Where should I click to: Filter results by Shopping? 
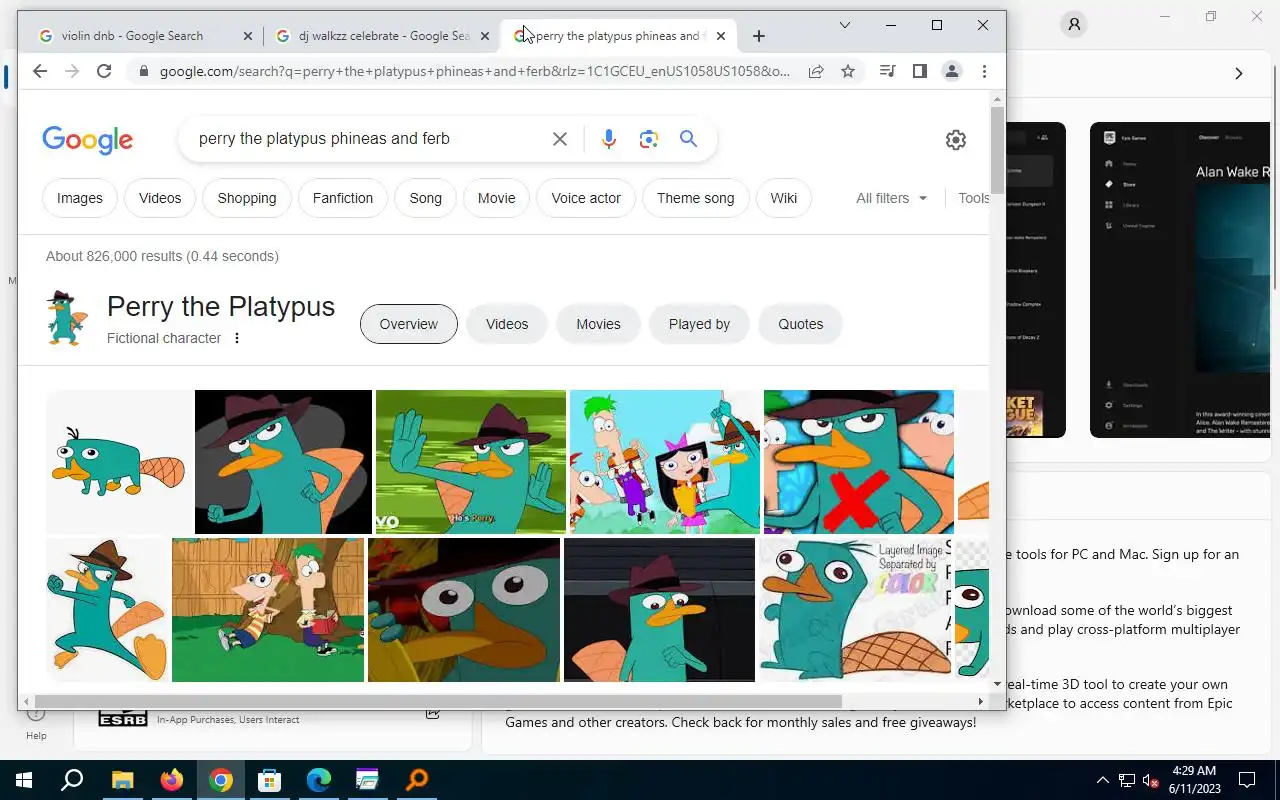pos(247,198)
